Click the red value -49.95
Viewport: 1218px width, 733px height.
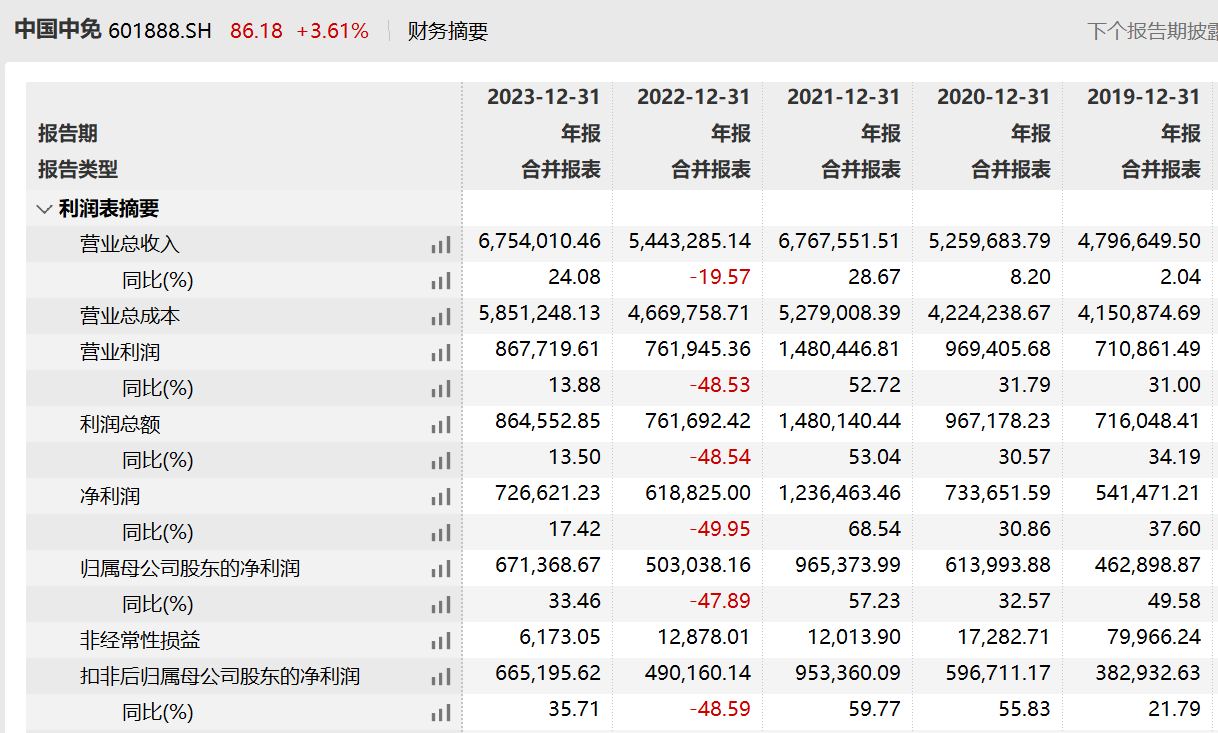point(720,529)
